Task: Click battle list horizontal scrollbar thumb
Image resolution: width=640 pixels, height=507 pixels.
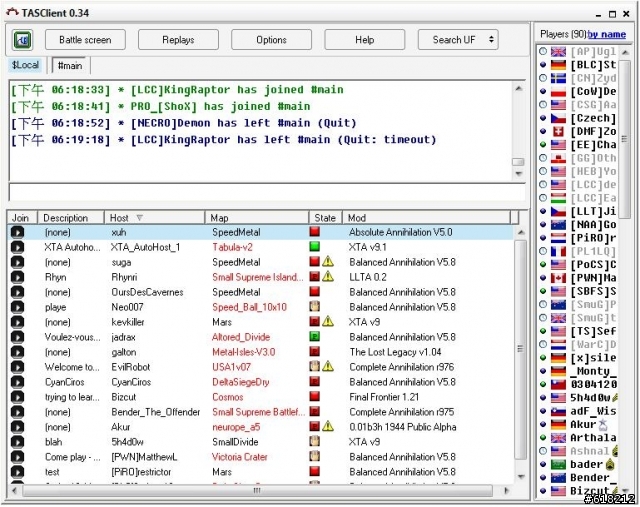Action: (x=257, y=490)
